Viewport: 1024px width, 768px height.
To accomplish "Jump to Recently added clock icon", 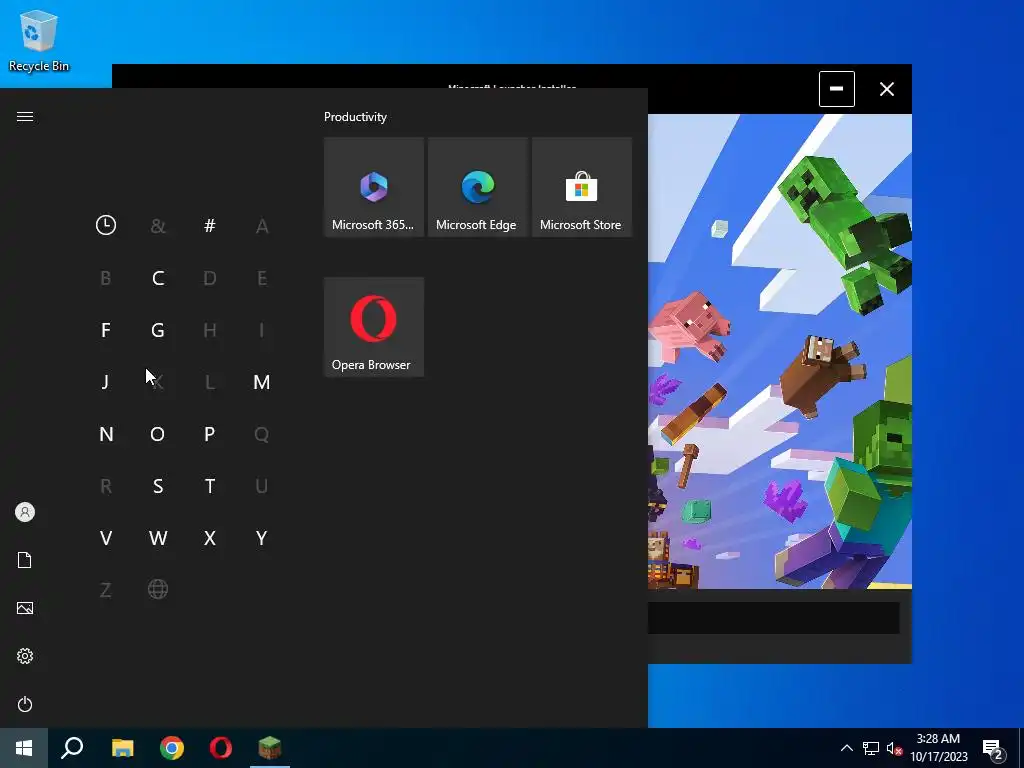I will pos(106,225).
